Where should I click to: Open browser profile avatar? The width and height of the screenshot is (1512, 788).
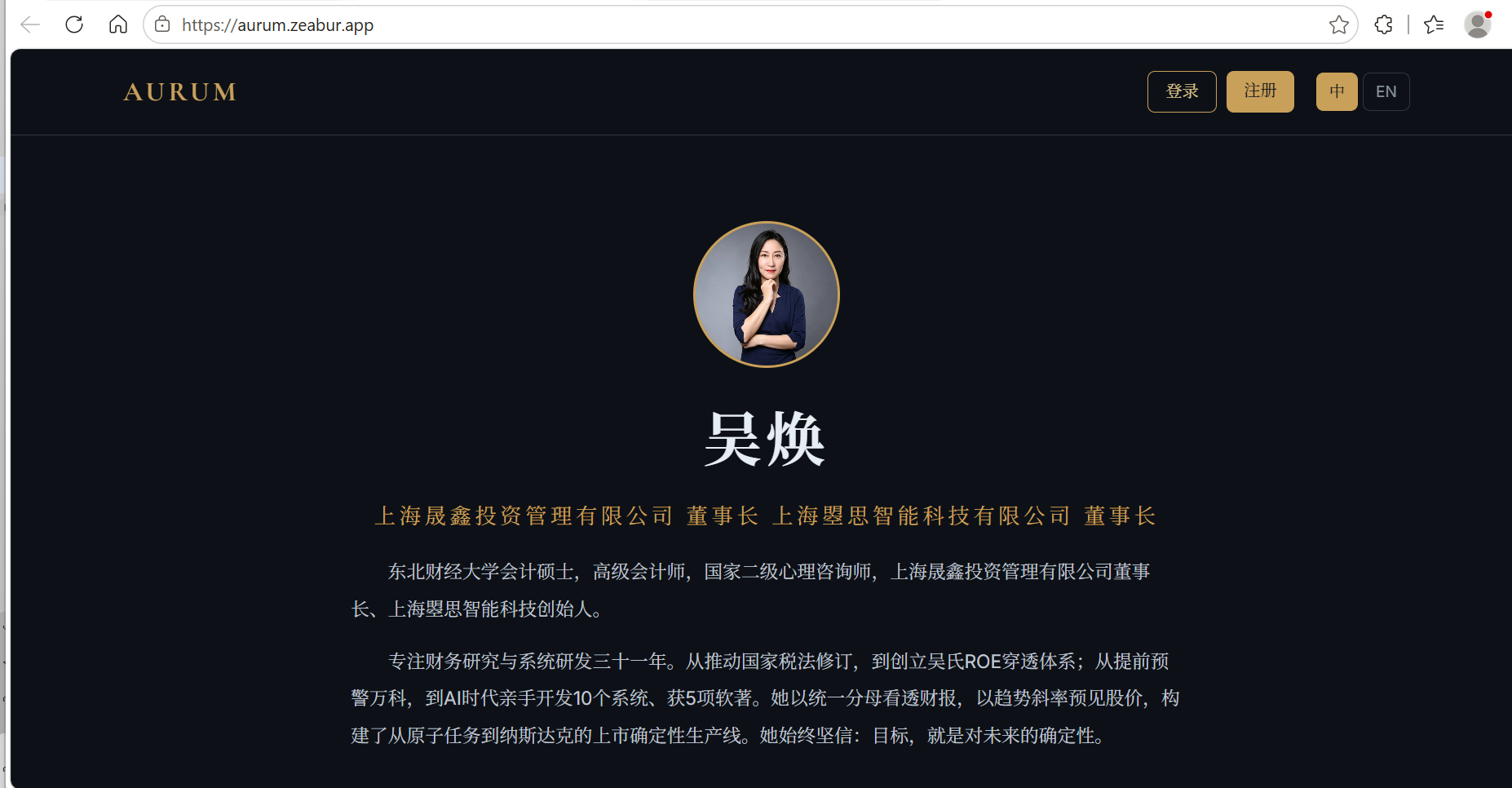1478,24
